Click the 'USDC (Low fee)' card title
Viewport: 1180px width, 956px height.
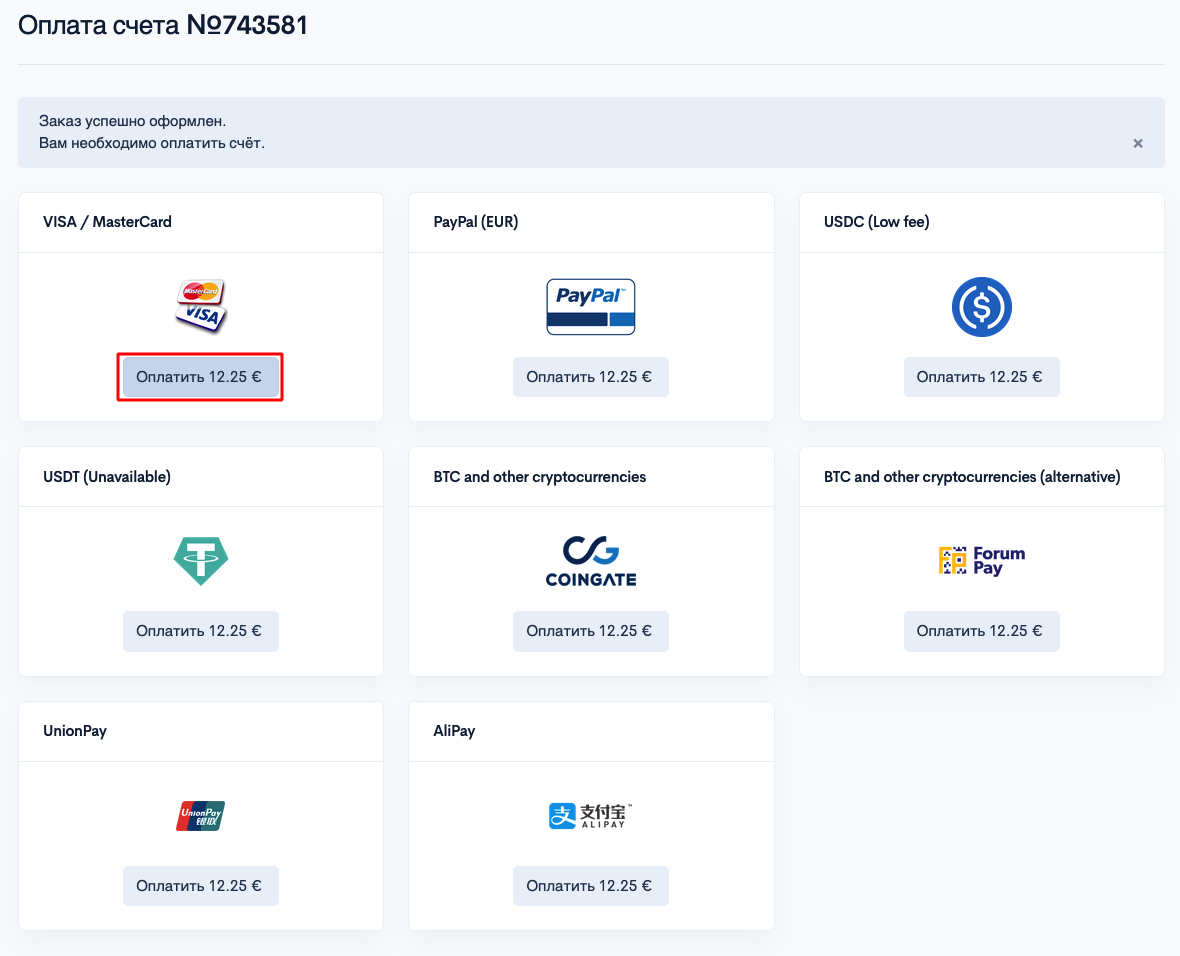click(x=877, y=222)
